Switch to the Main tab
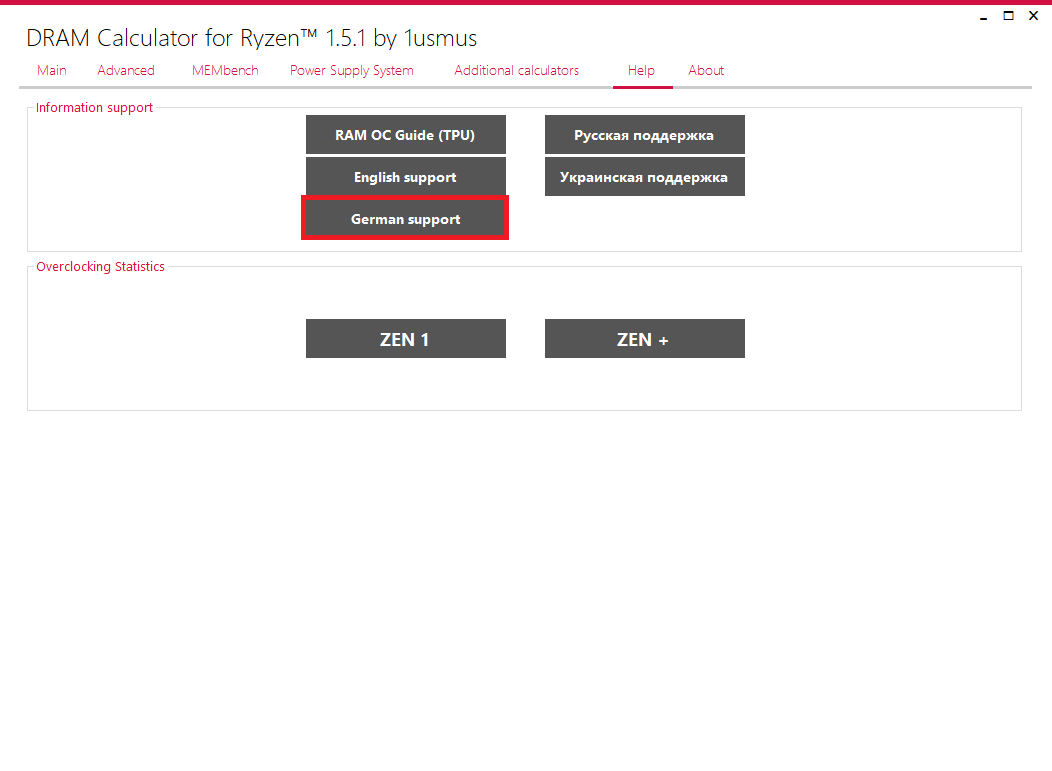Screen dimensions: 1052x771 click(52, 70)
